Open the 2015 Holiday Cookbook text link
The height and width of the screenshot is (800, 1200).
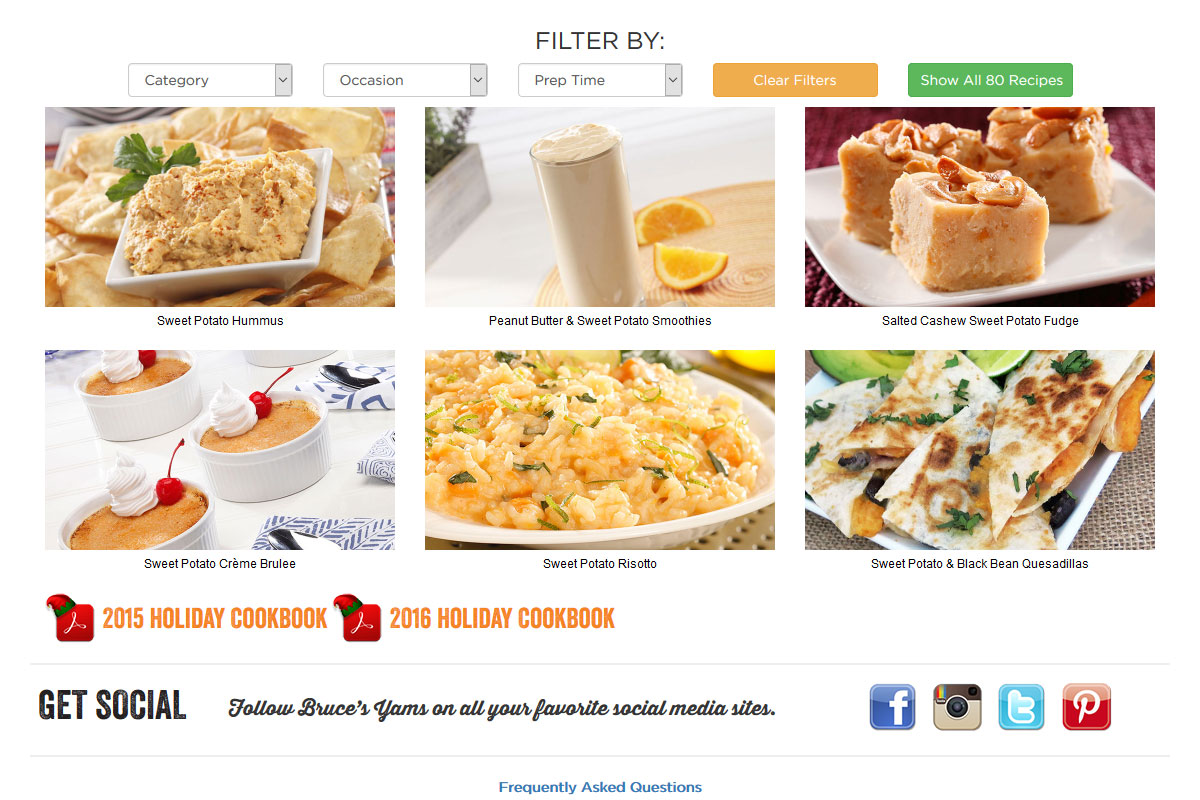click(215, 619)
